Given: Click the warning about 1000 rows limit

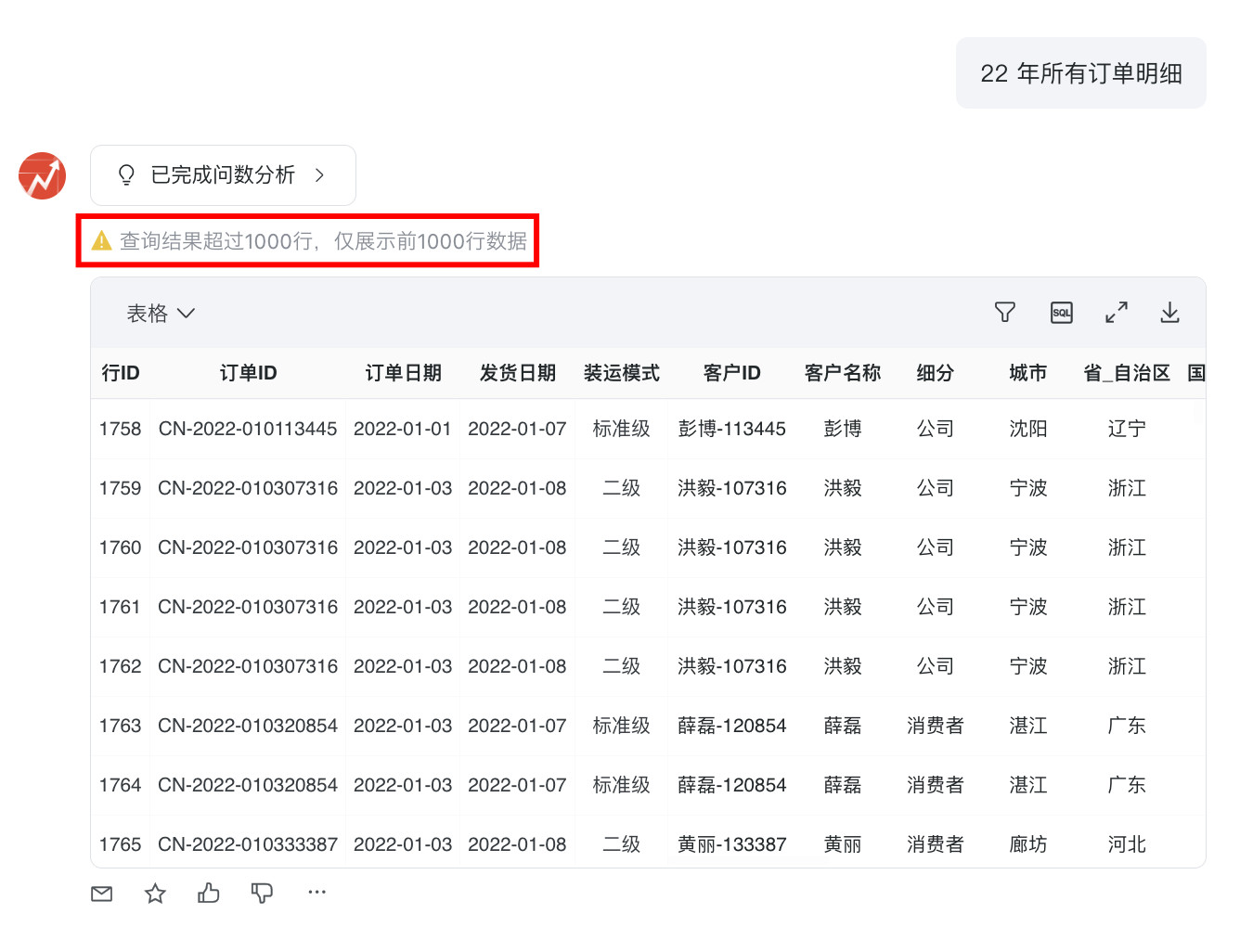Looking at the screenshot, I should [309, 241].
